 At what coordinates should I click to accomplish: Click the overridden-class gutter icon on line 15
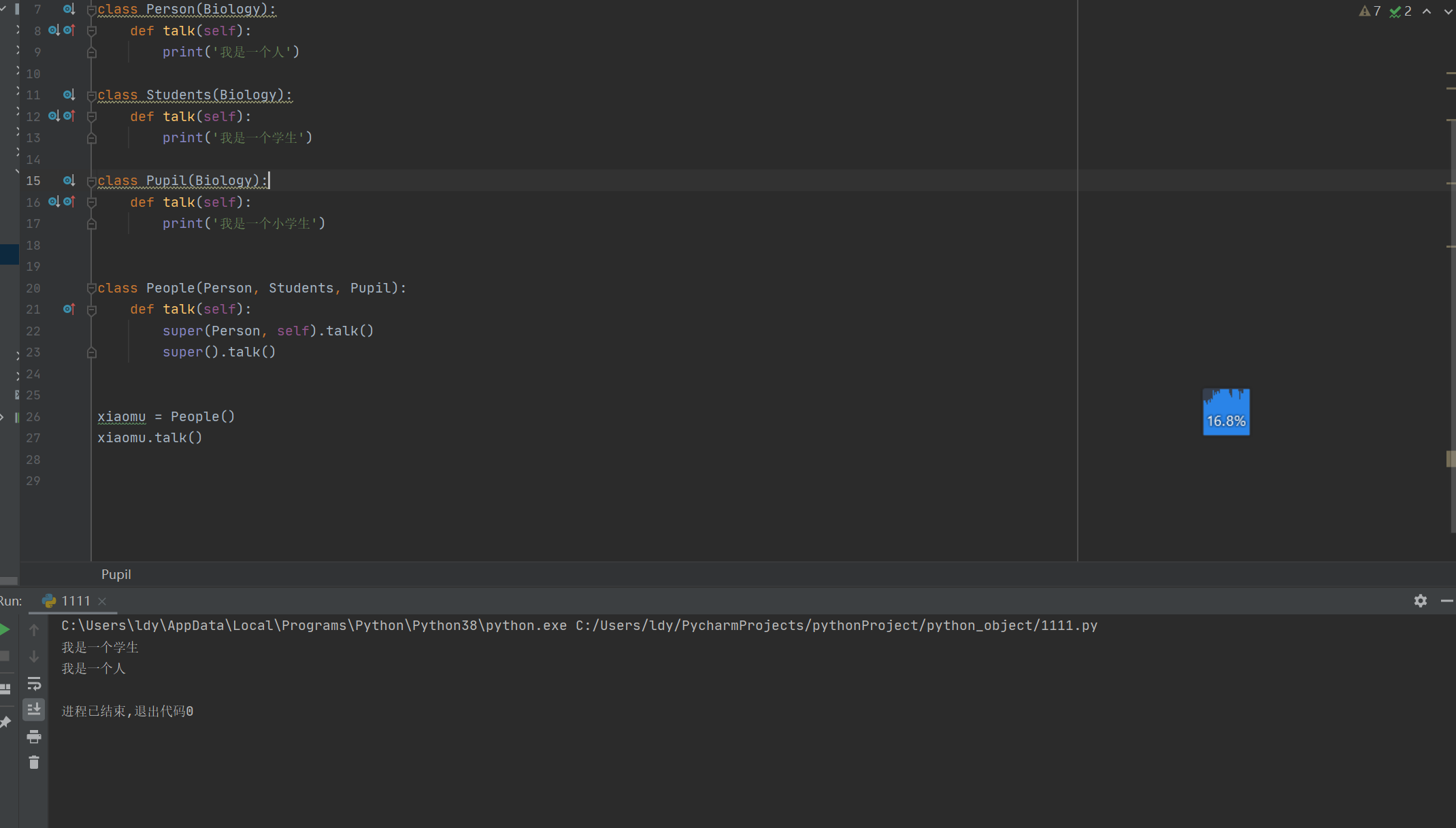pyautogui.click(x=69, y=181)
